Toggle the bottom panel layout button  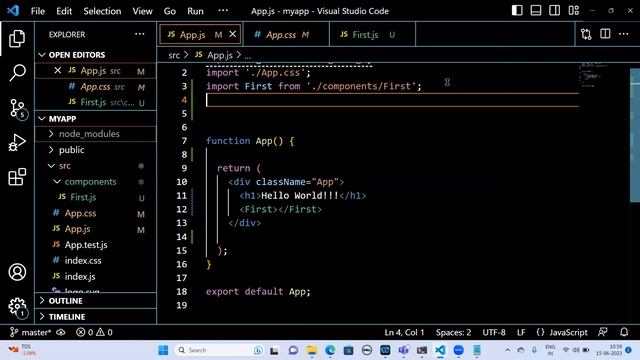point(536,10)
